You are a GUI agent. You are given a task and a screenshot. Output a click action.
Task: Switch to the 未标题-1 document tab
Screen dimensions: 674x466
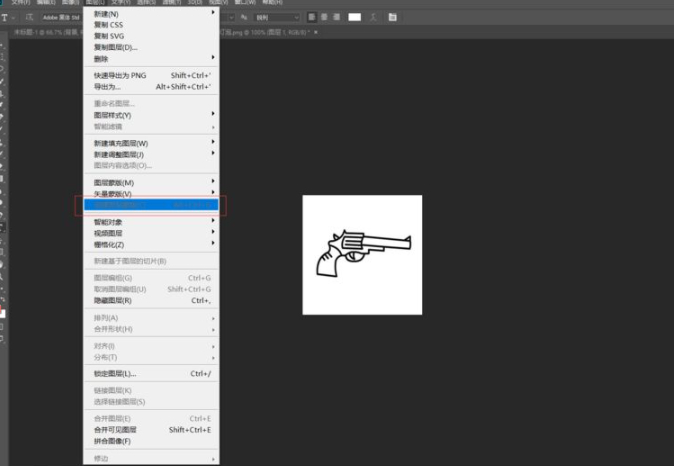(46, 32)
